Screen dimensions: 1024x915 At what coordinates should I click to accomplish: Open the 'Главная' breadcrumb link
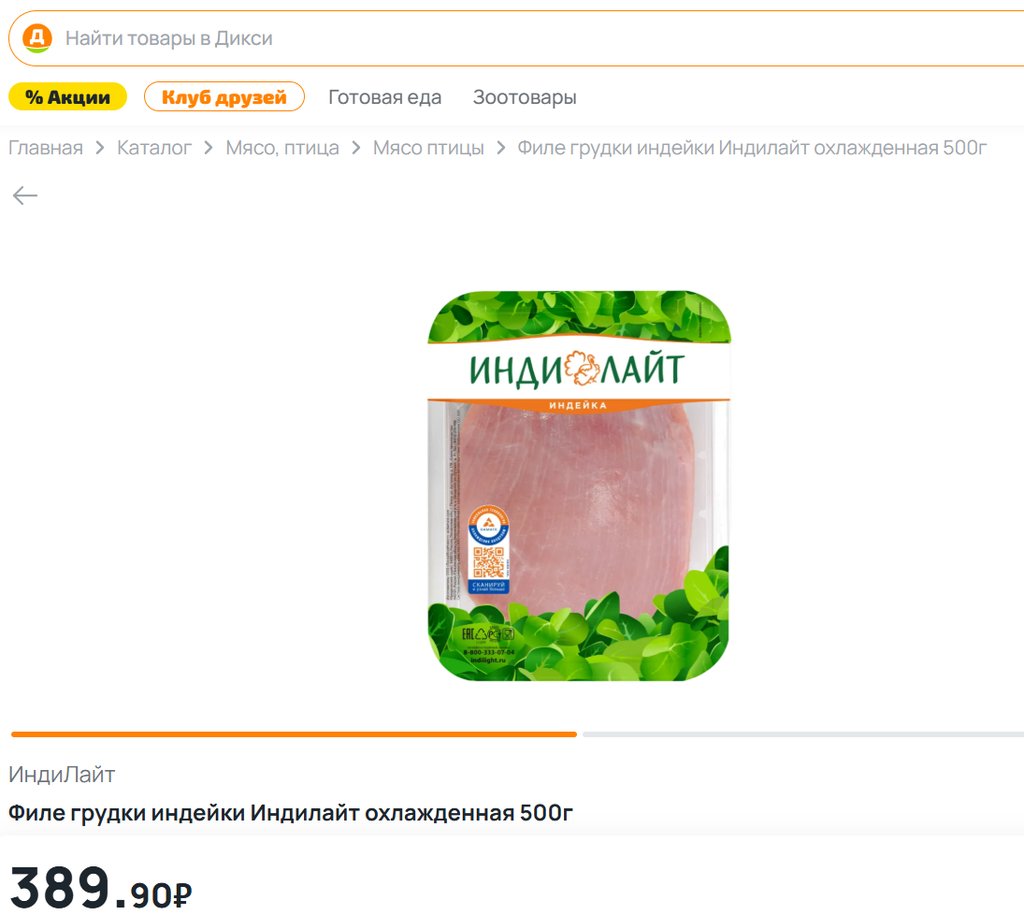(x=46, y=148)
